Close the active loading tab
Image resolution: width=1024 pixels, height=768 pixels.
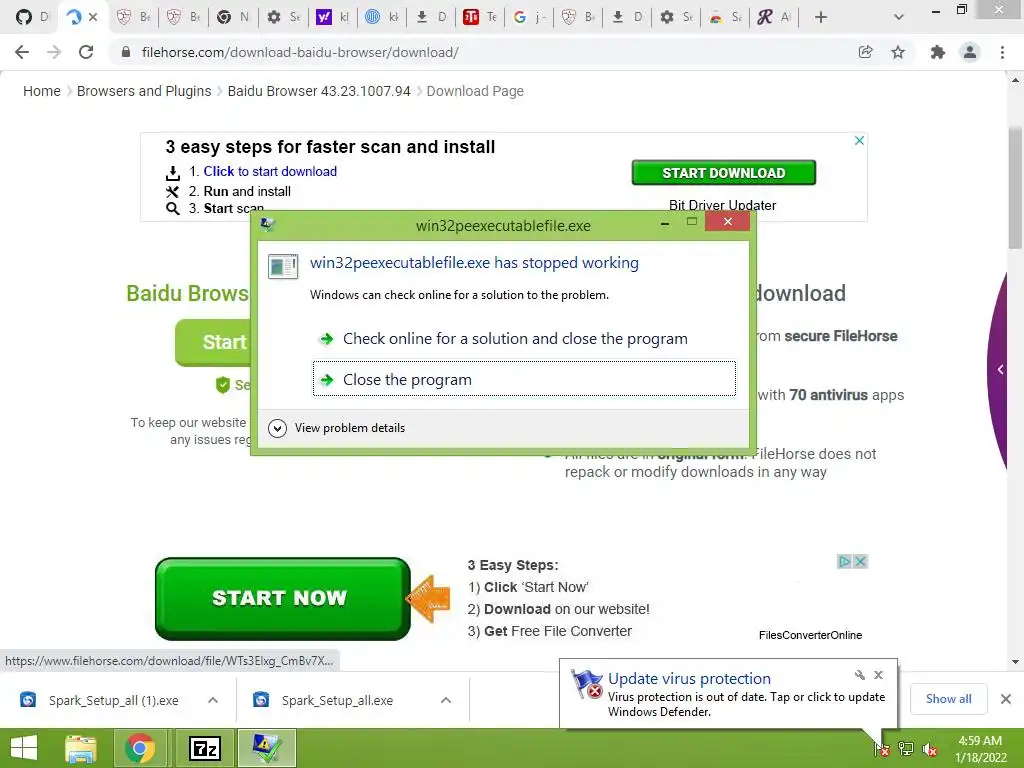point(93,17)
